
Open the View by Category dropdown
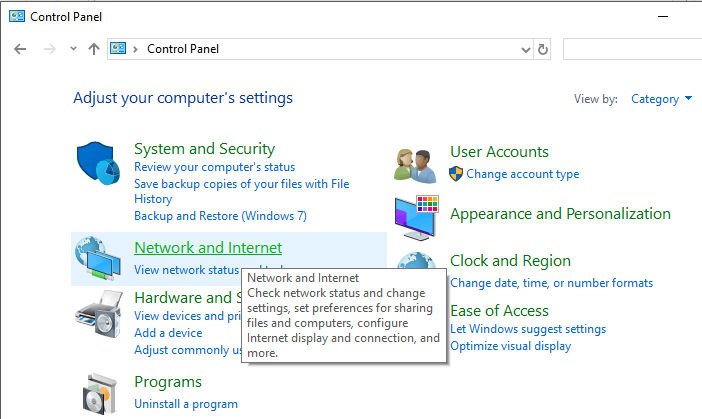point(661,99)
